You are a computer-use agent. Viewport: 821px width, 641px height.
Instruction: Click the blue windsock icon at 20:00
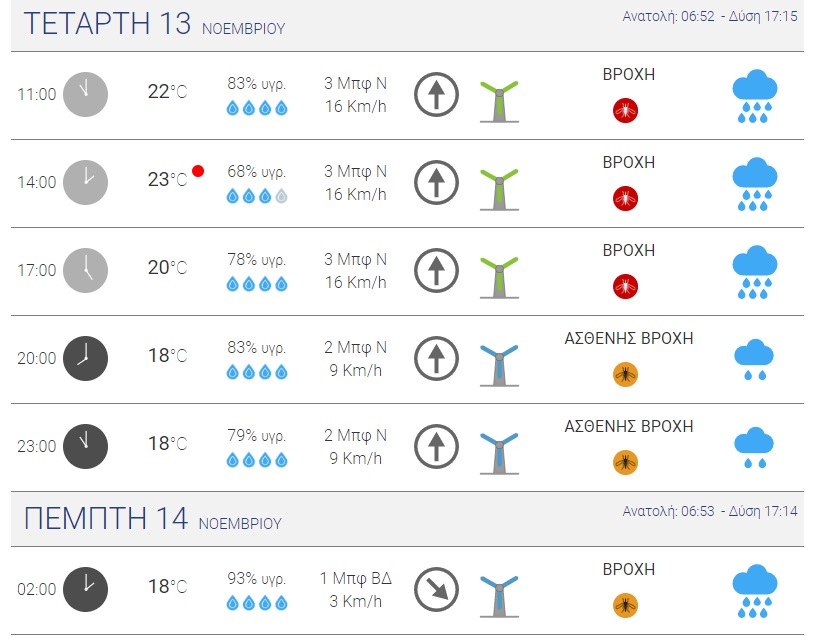(x=498, y=360)
